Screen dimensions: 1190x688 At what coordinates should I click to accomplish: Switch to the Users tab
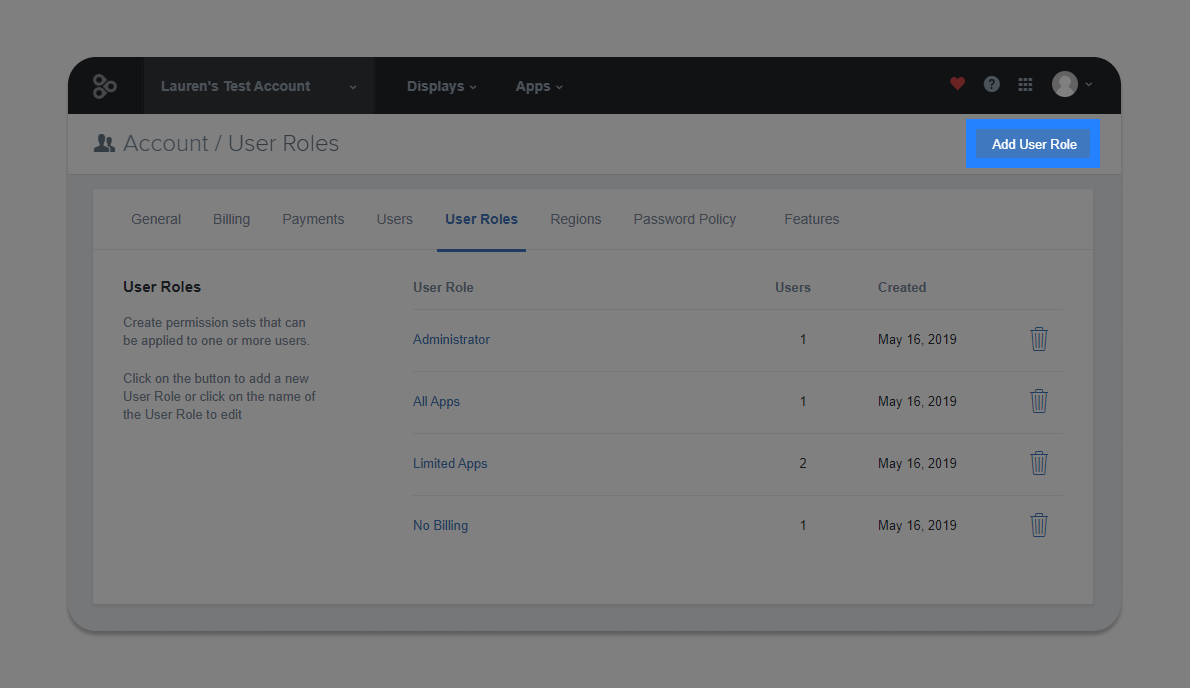[395, 219]
